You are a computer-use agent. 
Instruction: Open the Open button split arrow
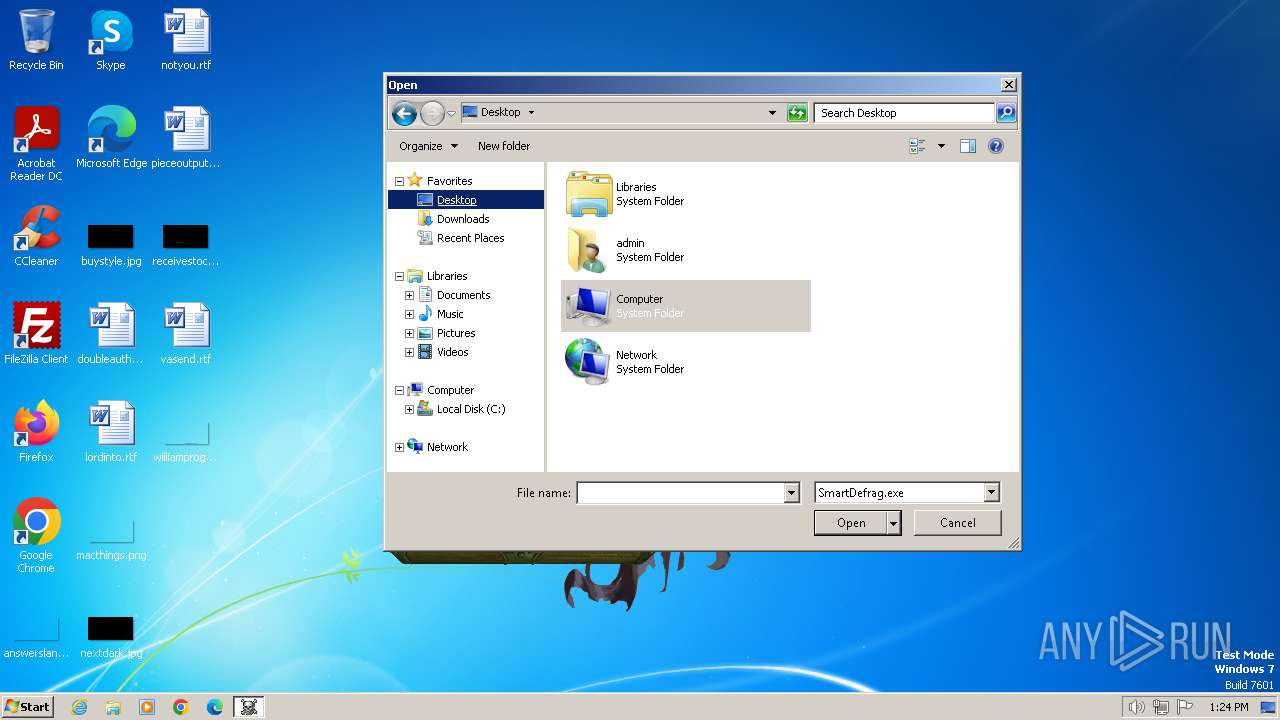coord(894,523)
